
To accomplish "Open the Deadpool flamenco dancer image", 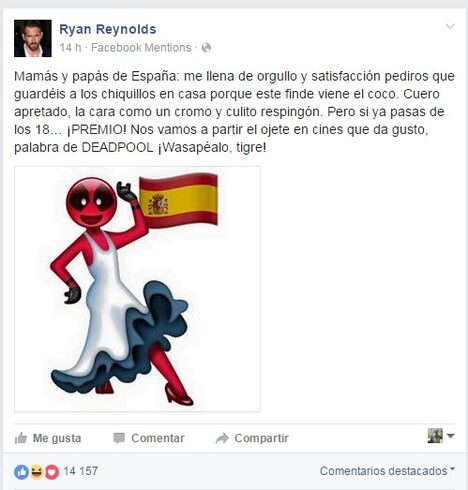I will 137,289.
